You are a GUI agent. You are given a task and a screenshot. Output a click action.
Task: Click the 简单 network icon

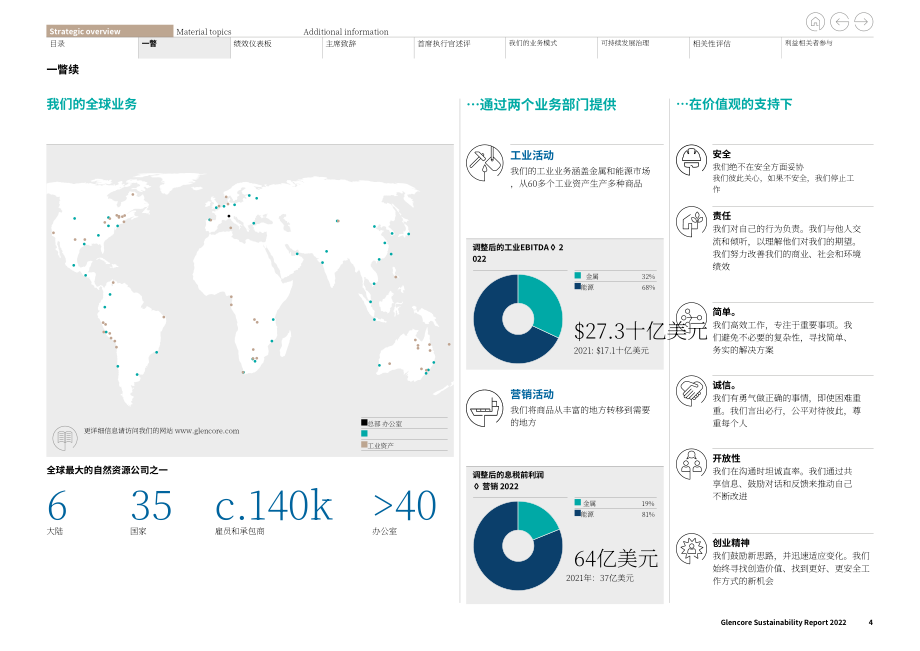tap(691, 317)
